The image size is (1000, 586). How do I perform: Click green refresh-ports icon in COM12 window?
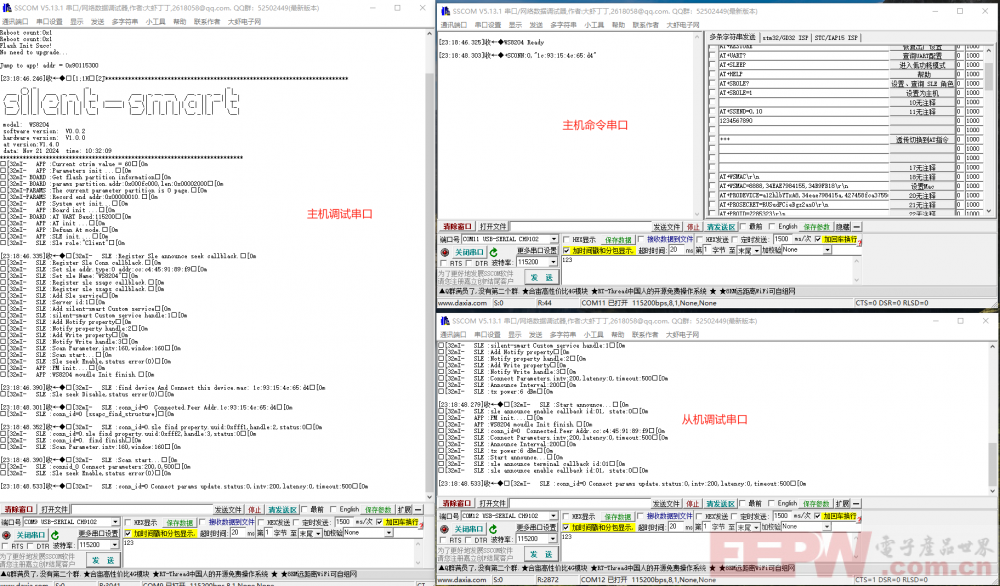point(493,529)
